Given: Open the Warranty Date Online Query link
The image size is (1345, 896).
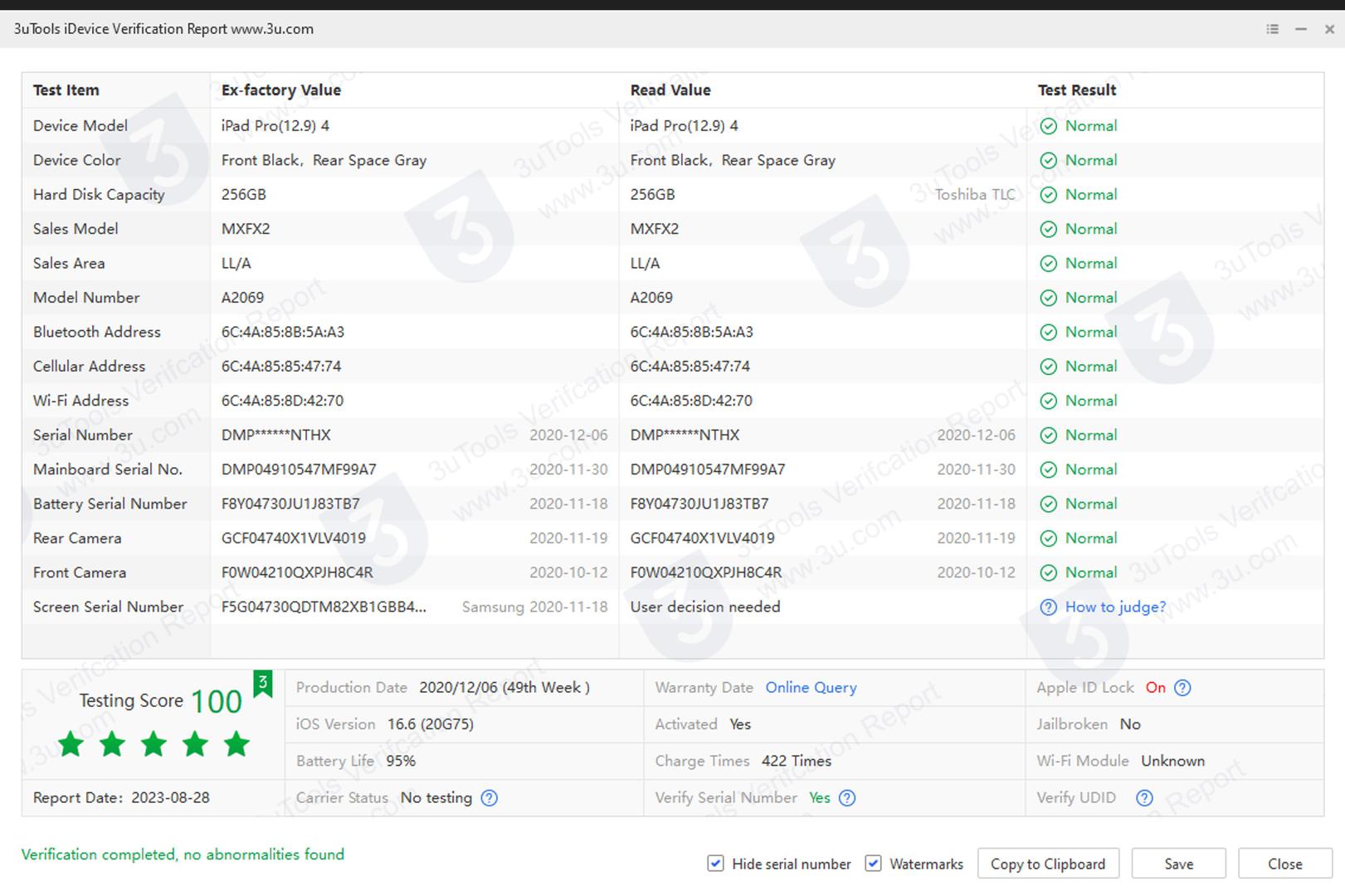Looking at the screenshot, I should coord(811,688).
